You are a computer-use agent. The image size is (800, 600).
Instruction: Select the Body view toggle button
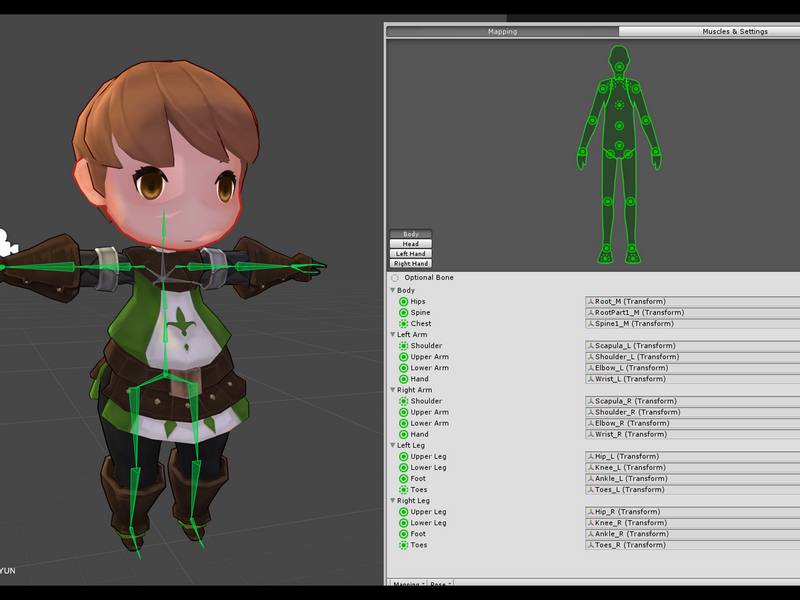411,234
